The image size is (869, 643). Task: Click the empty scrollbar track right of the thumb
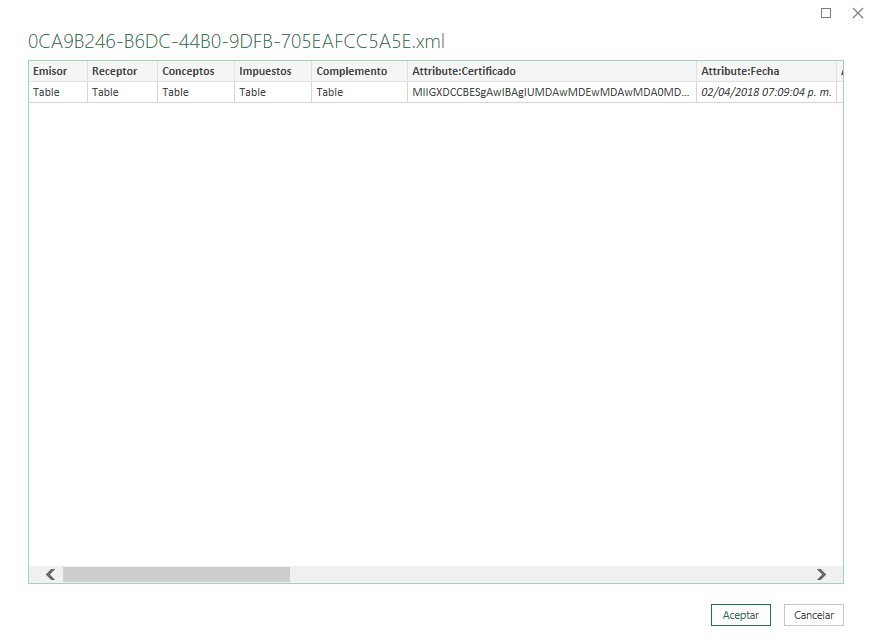pos(551,574)
